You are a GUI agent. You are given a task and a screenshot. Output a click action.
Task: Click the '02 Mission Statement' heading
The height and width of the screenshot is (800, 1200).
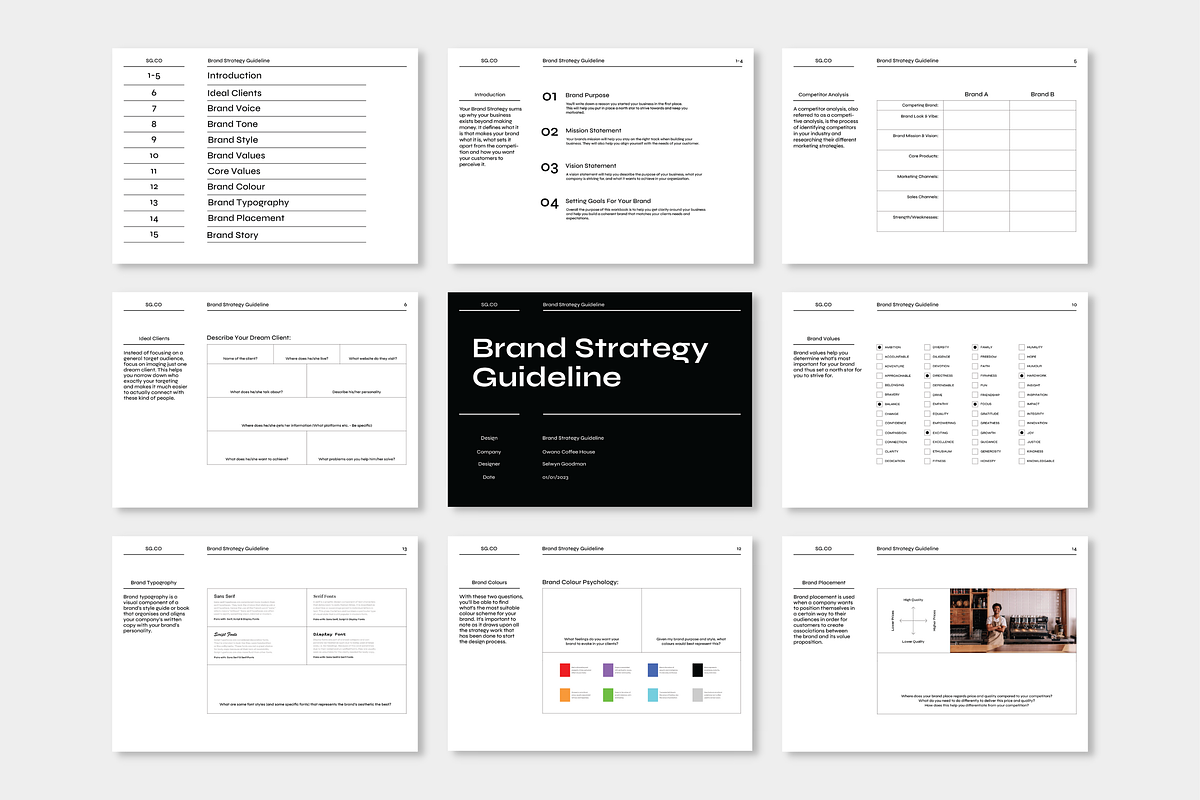coord(581,131)
